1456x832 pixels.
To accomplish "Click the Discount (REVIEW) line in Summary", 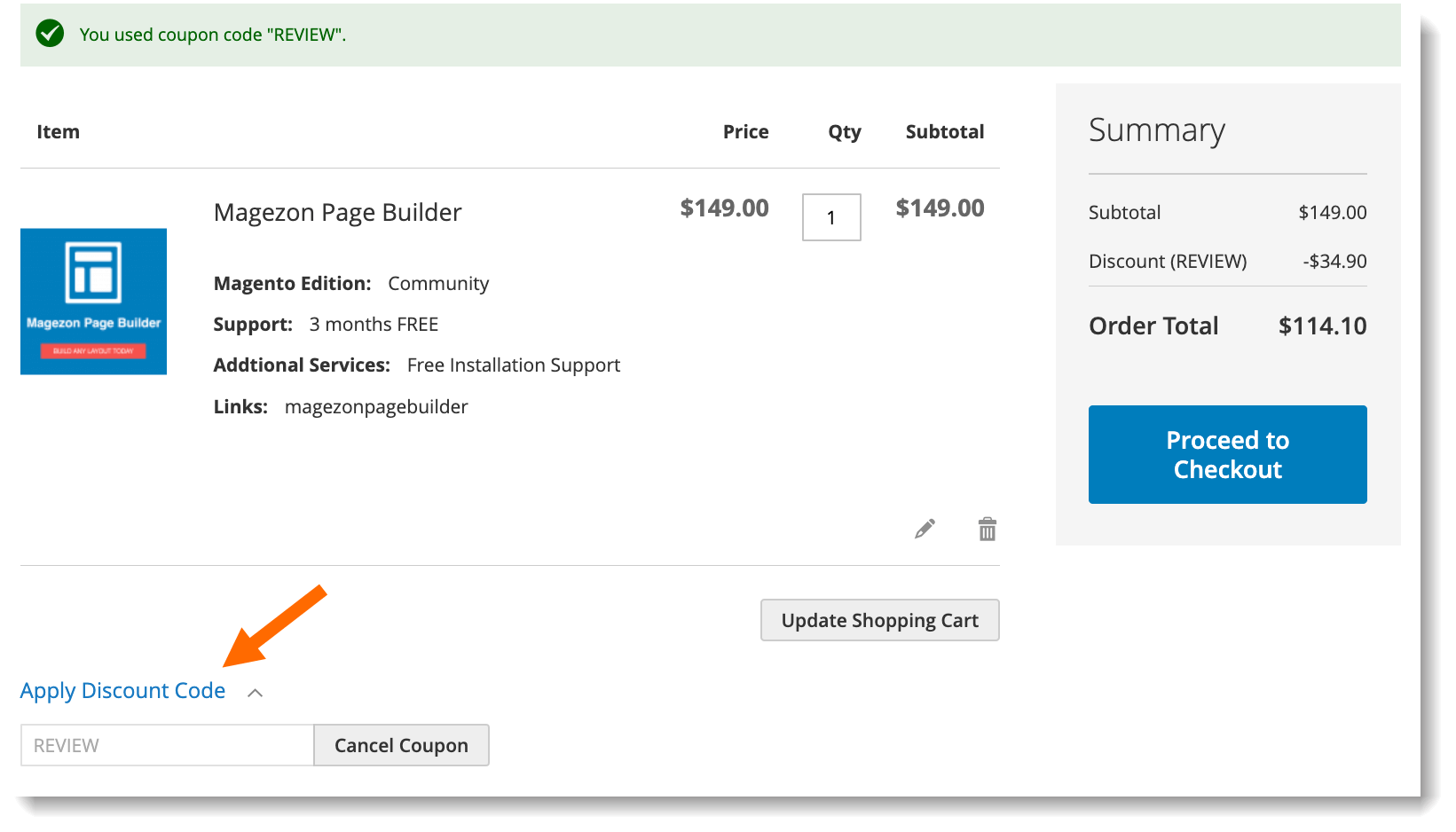I will (x=1168, y=261).
